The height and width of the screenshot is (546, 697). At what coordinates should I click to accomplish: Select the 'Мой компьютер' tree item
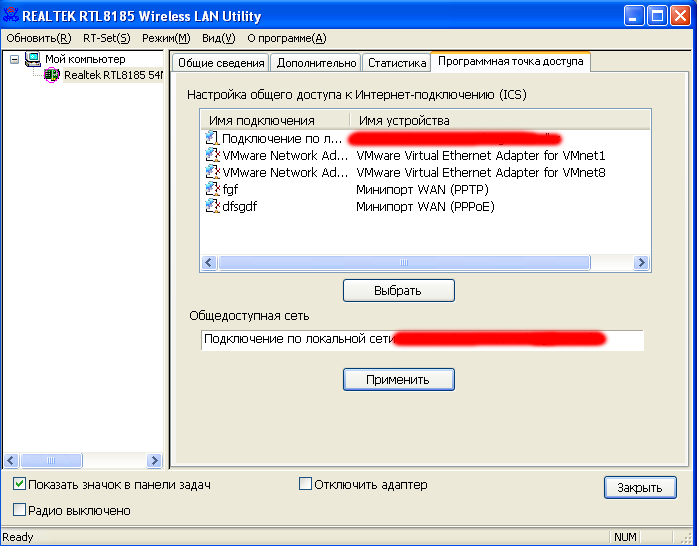(85, 59)
